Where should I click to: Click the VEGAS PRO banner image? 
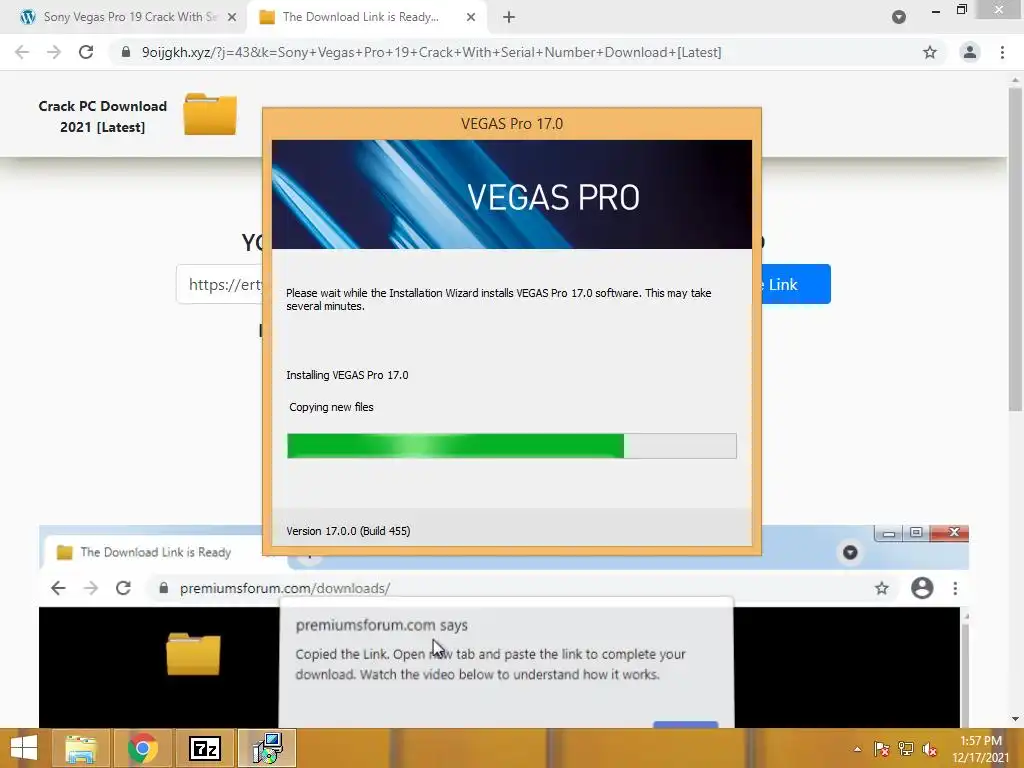[511, 194]
